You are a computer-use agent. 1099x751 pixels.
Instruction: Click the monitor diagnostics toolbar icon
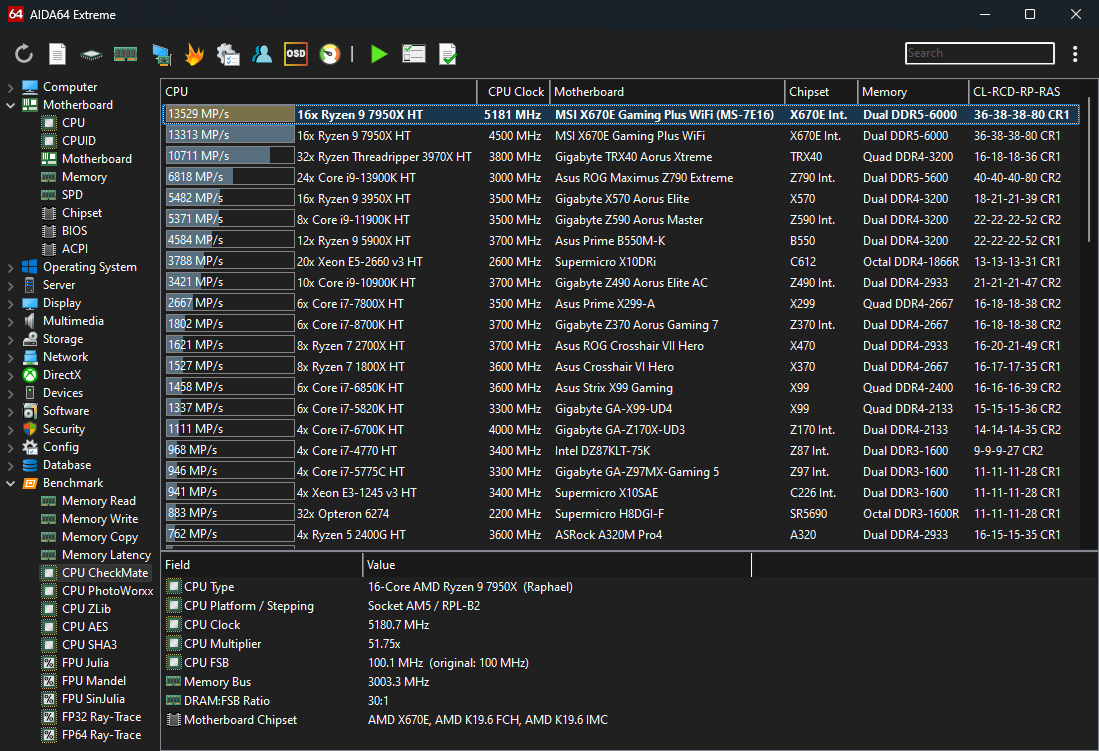pyautogui.click(x=161, y=54)
